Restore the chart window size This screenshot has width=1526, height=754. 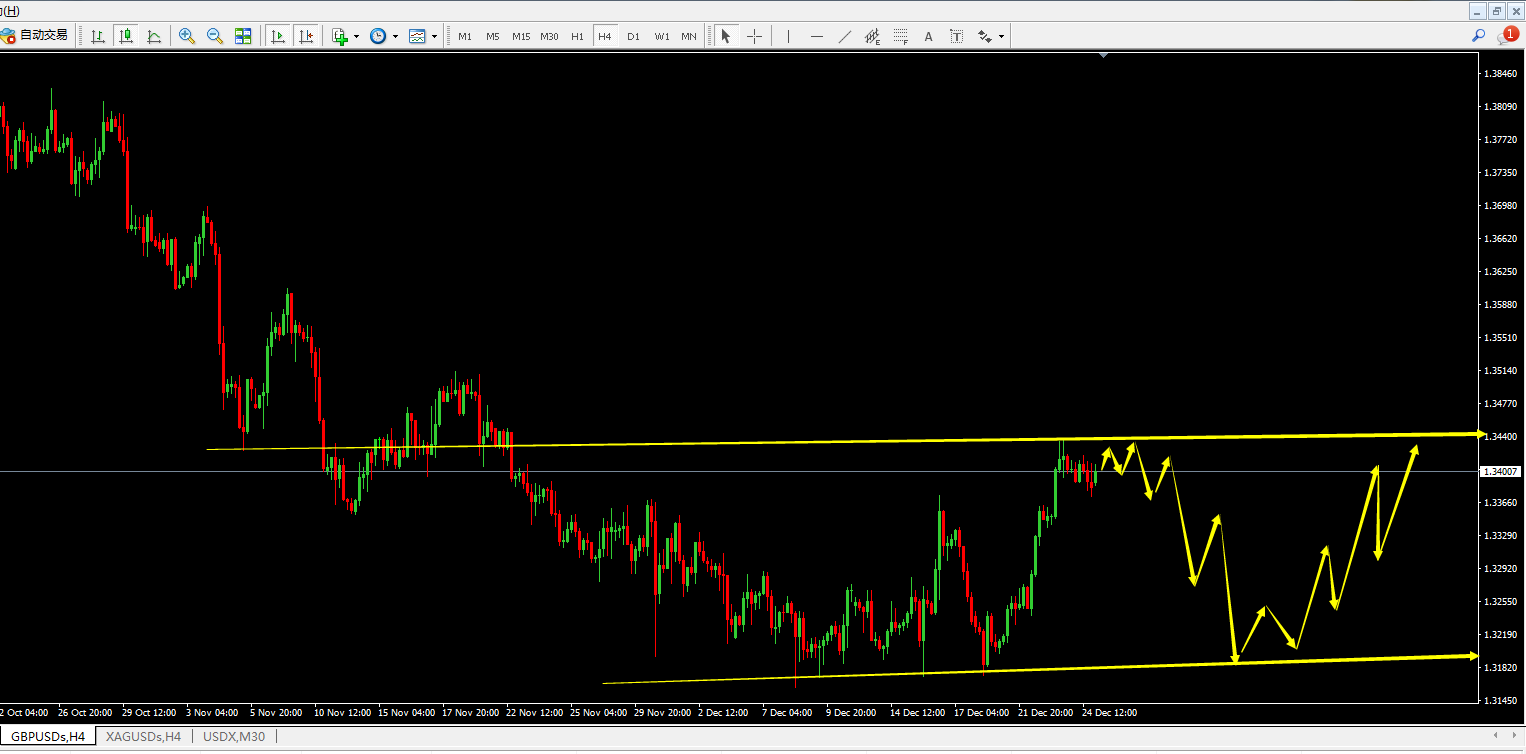(1497, 11)
